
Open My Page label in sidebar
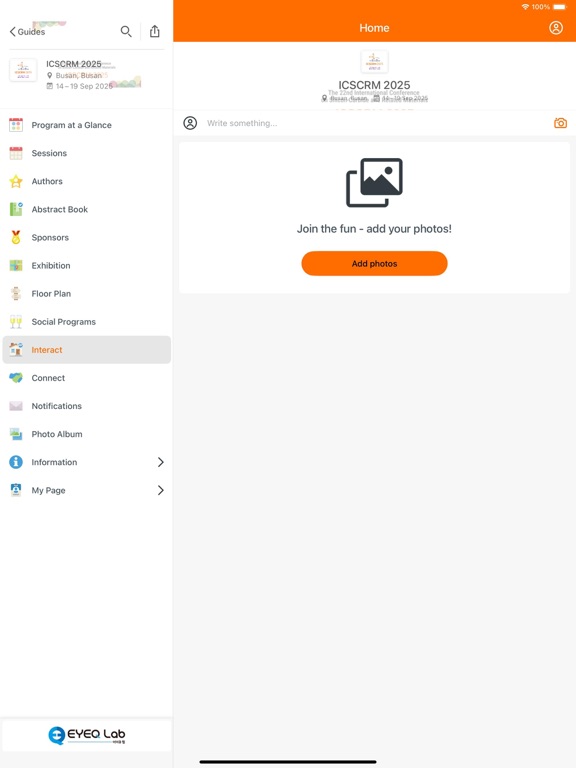pos(48,490)
